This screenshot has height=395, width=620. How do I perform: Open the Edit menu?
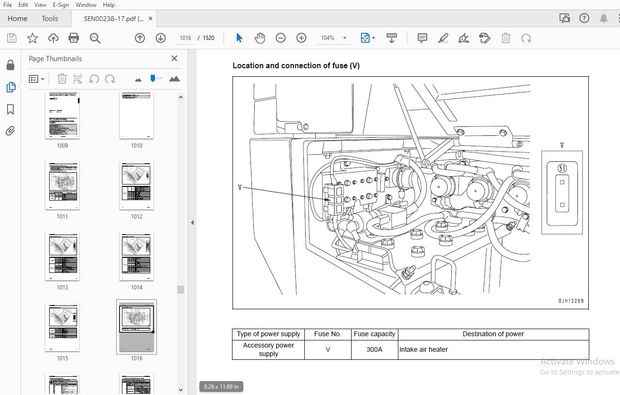[x=23, y=5]
